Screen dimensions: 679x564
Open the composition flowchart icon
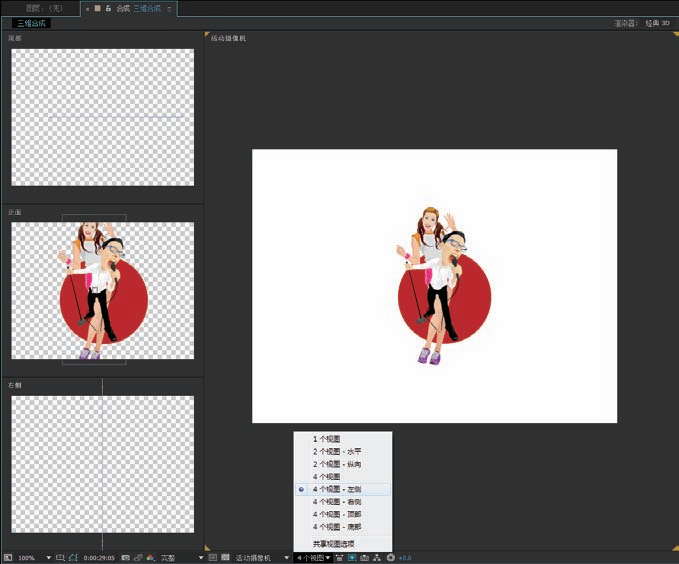coord(377,558)
